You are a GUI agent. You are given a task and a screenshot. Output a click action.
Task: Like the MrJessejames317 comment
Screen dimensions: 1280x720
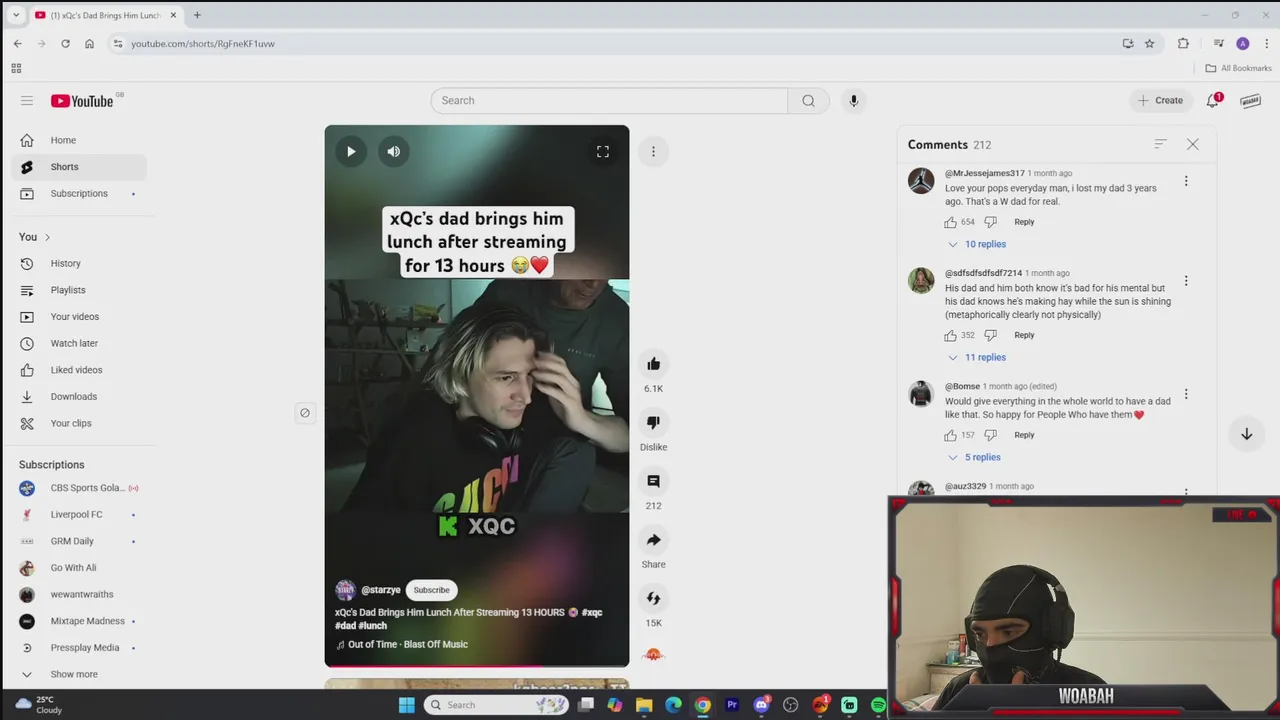tap(951, 222)
